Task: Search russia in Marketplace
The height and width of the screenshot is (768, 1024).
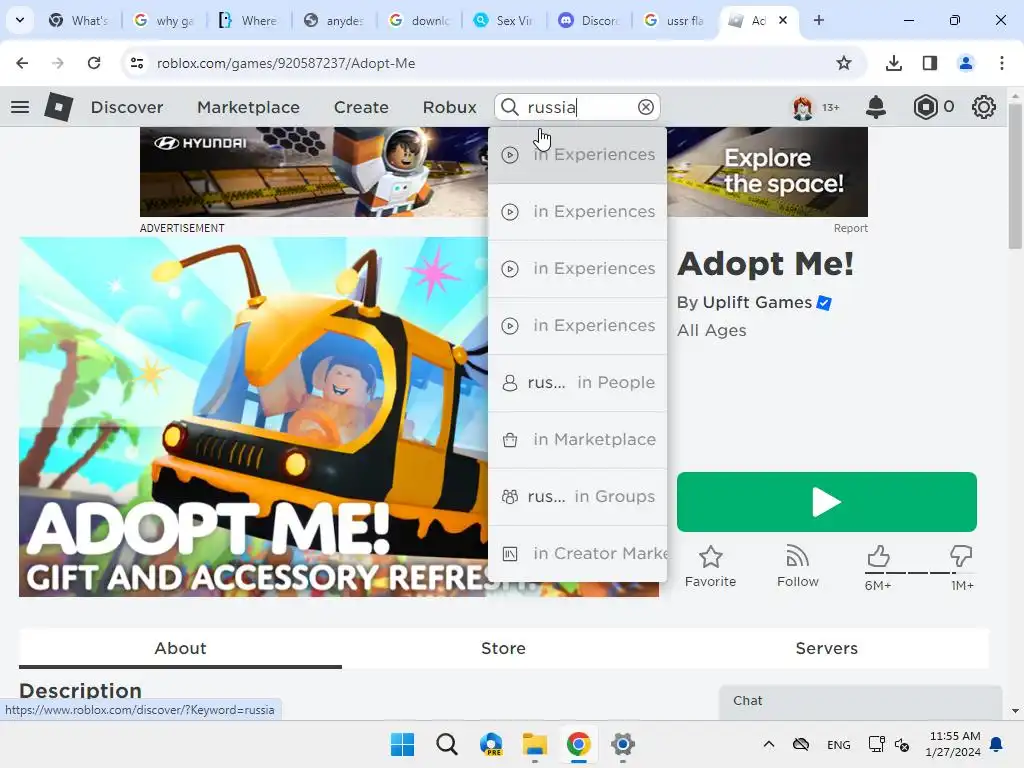Action: click(577, 440)
